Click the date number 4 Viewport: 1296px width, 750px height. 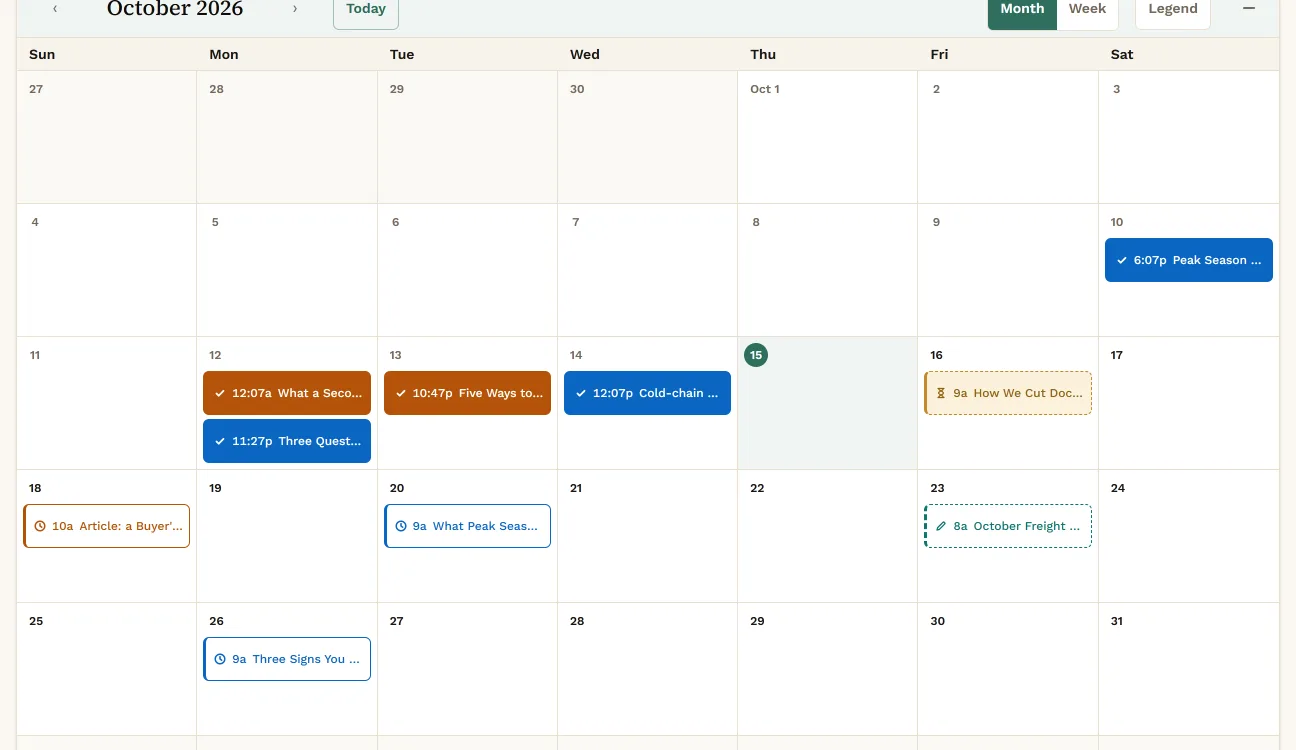(x=35, y=222)
